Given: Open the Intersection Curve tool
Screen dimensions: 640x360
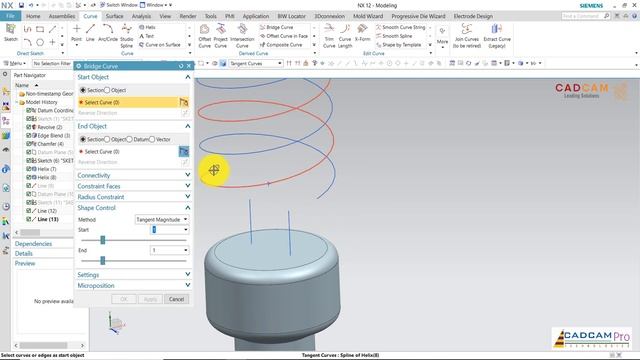Looking at the screenshot, I should [242, 36].
